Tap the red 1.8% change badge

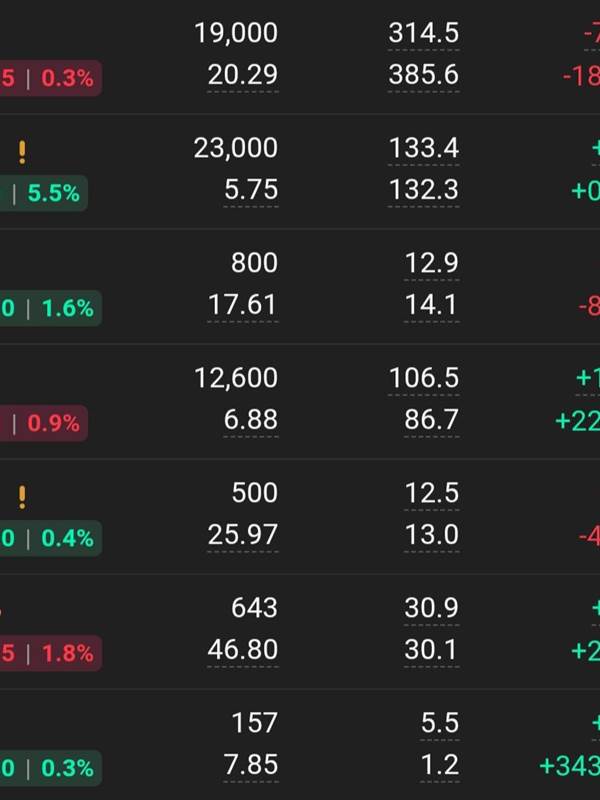50,653
